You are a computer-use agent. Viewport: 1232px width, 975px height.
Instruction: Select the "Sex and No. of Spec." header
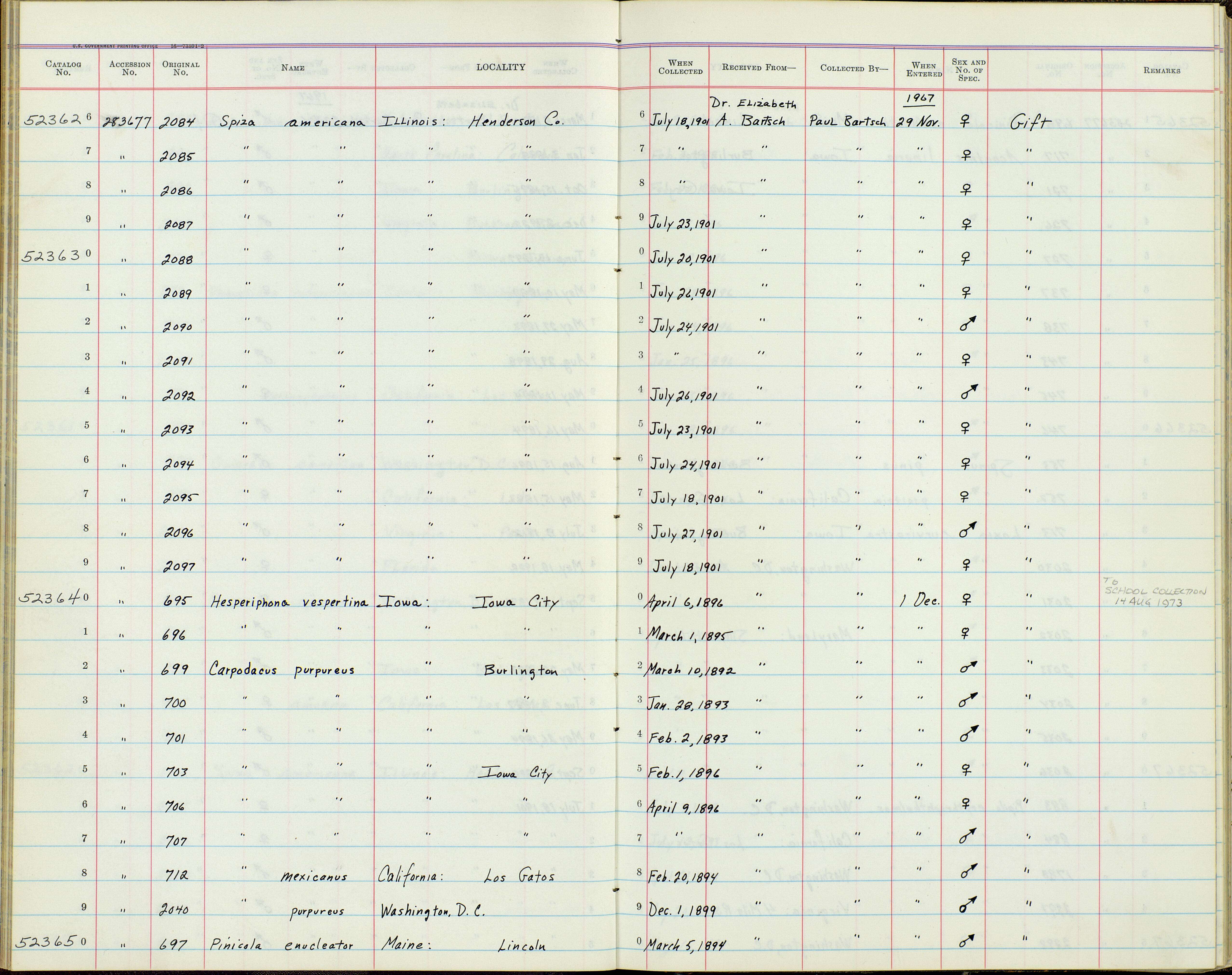coord(968,70)
